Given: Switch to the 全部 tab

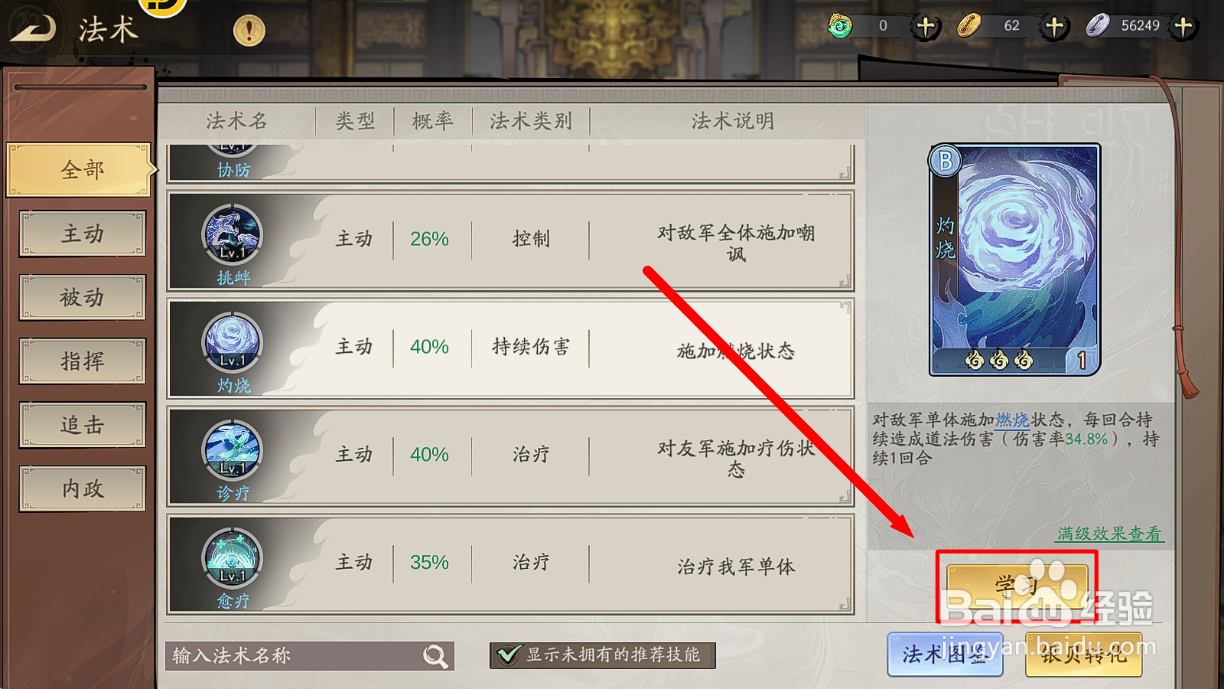Looking at the screenshot, I should click(81, 170).
